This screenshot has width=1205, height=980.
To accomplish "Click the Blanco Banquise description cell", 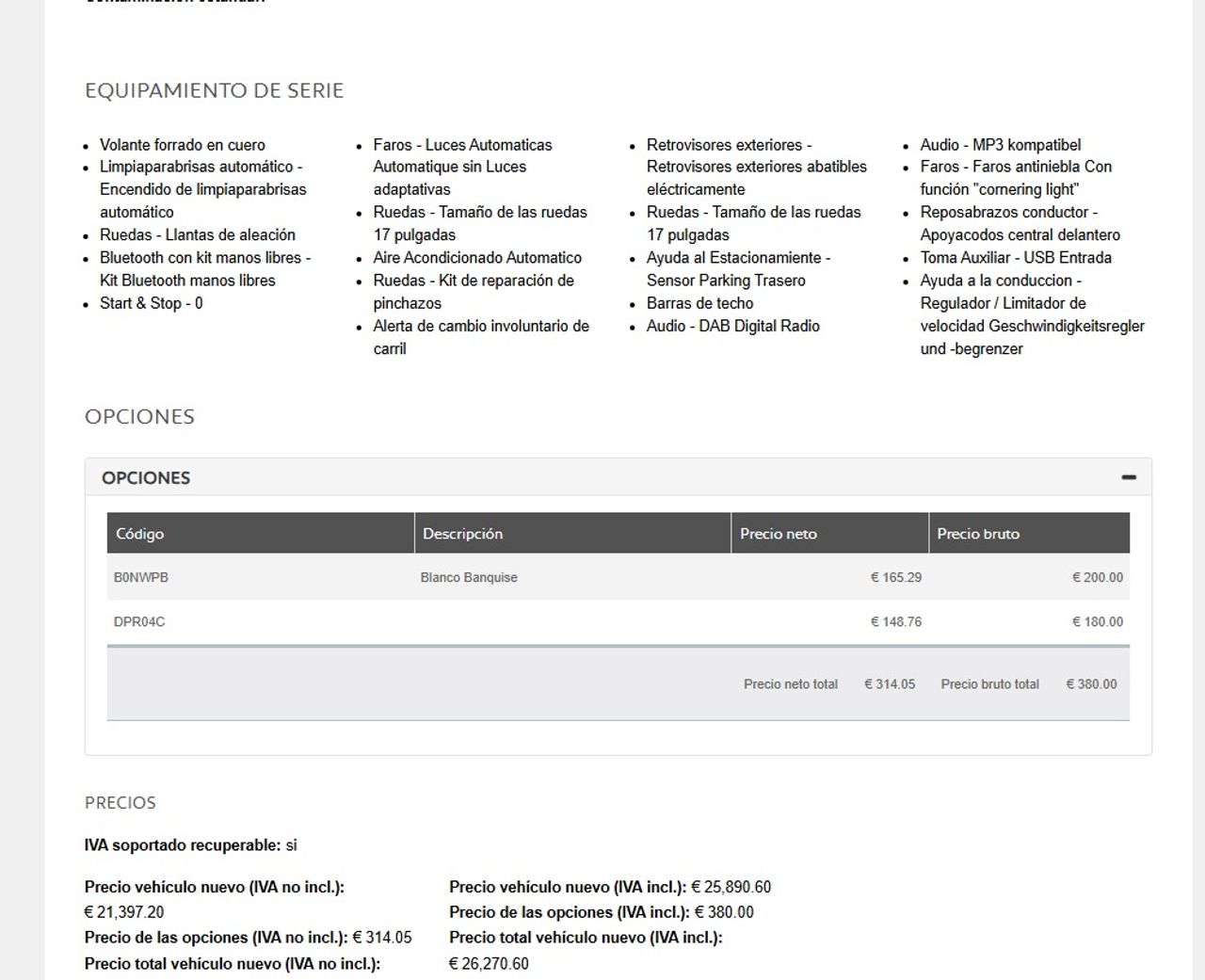I will point(469,578).
